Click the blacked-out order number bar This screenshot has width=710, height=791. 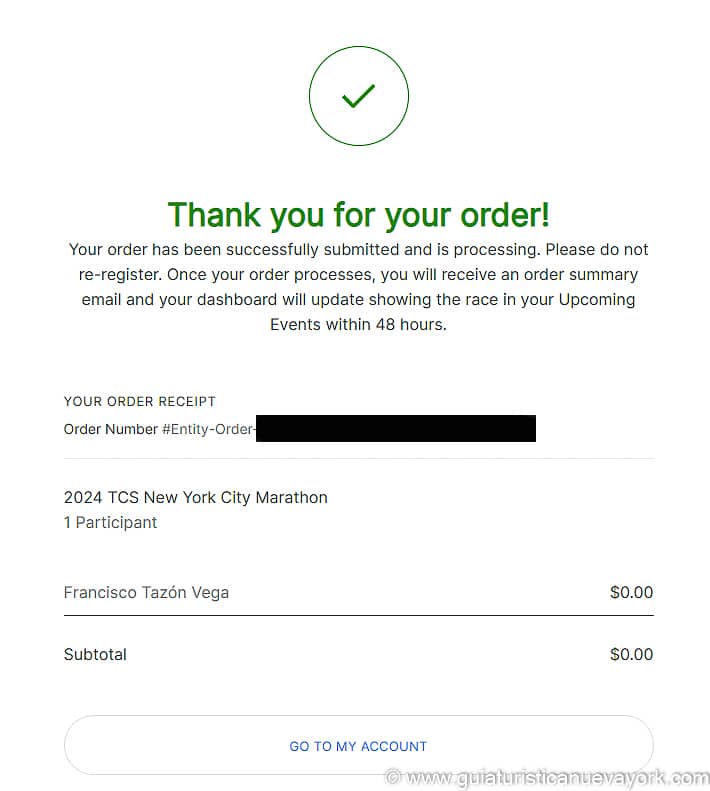[396, 429]
